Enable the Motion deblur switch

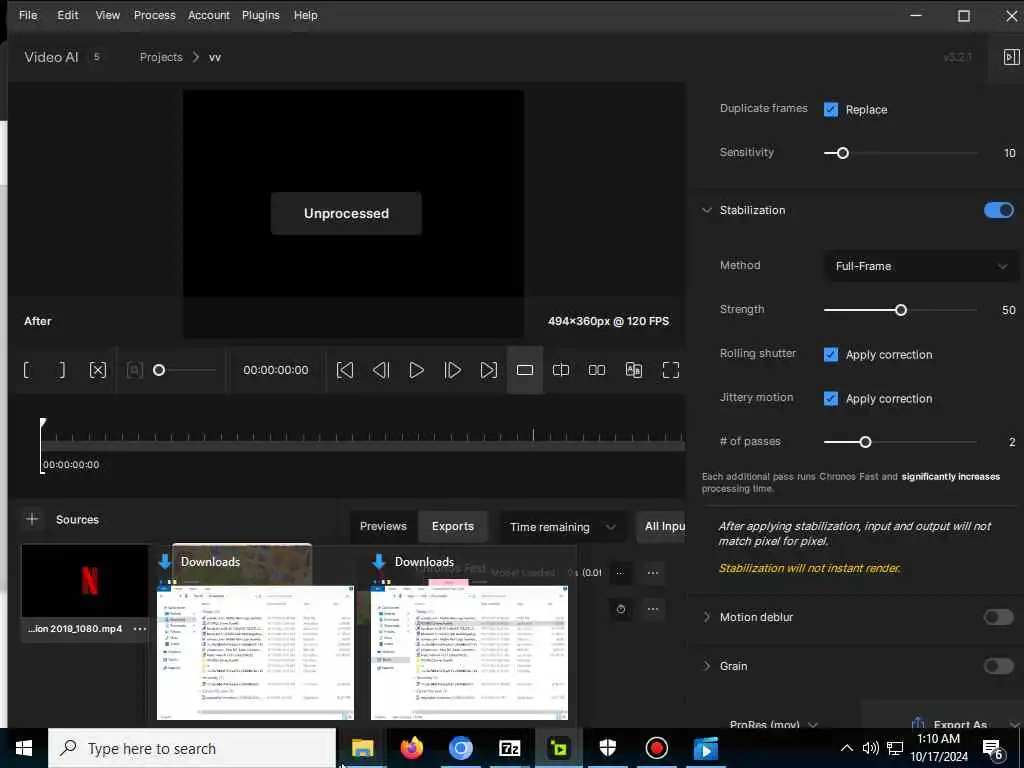999,617
